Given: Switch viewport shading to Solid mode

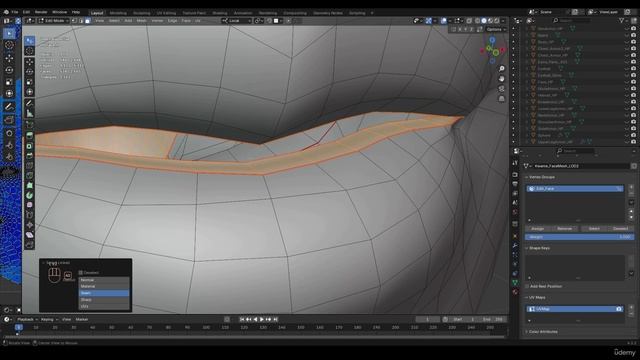Looking at the screenshot, I should (x=484, y=20).
